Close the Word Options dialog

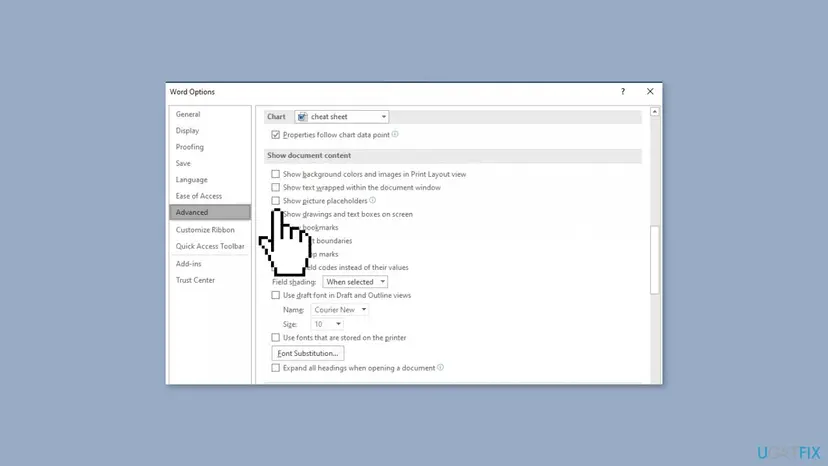(x=650, y=91)
